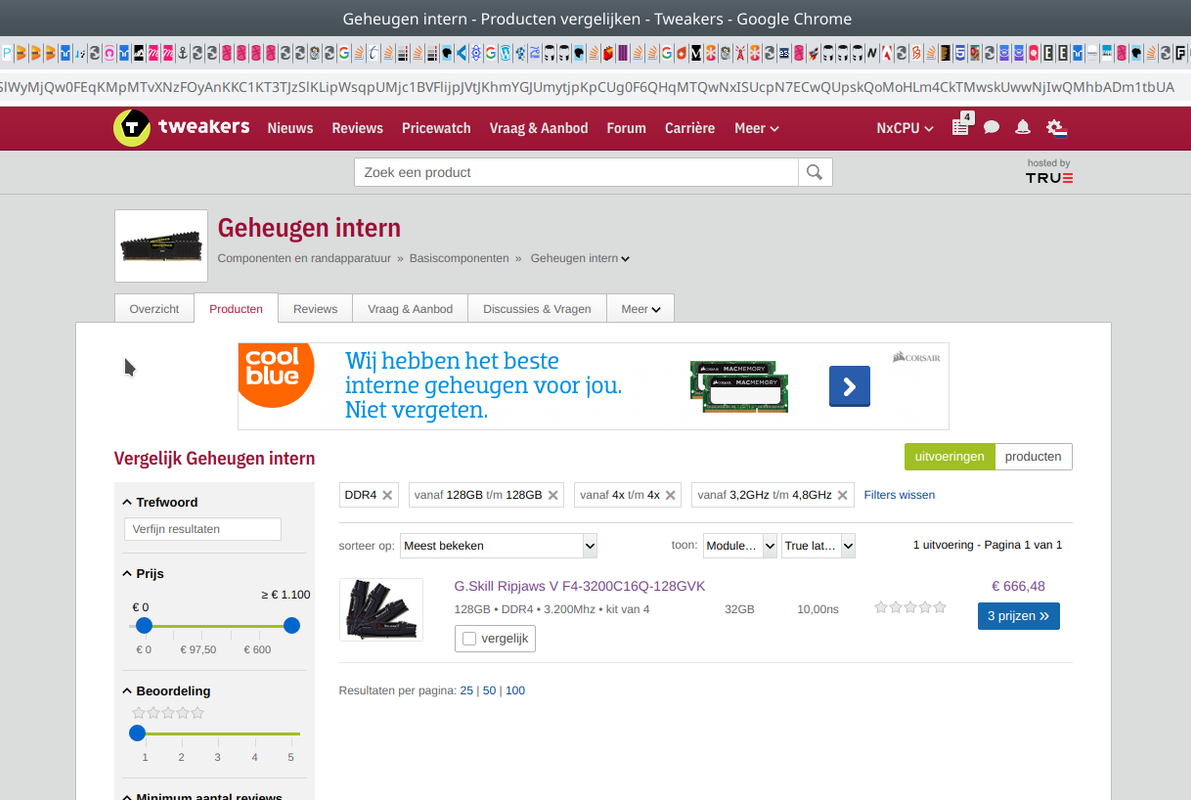Click the Beoordeling filter stars
Viewport: 1191px width, 800px height.
pos(168,713)
